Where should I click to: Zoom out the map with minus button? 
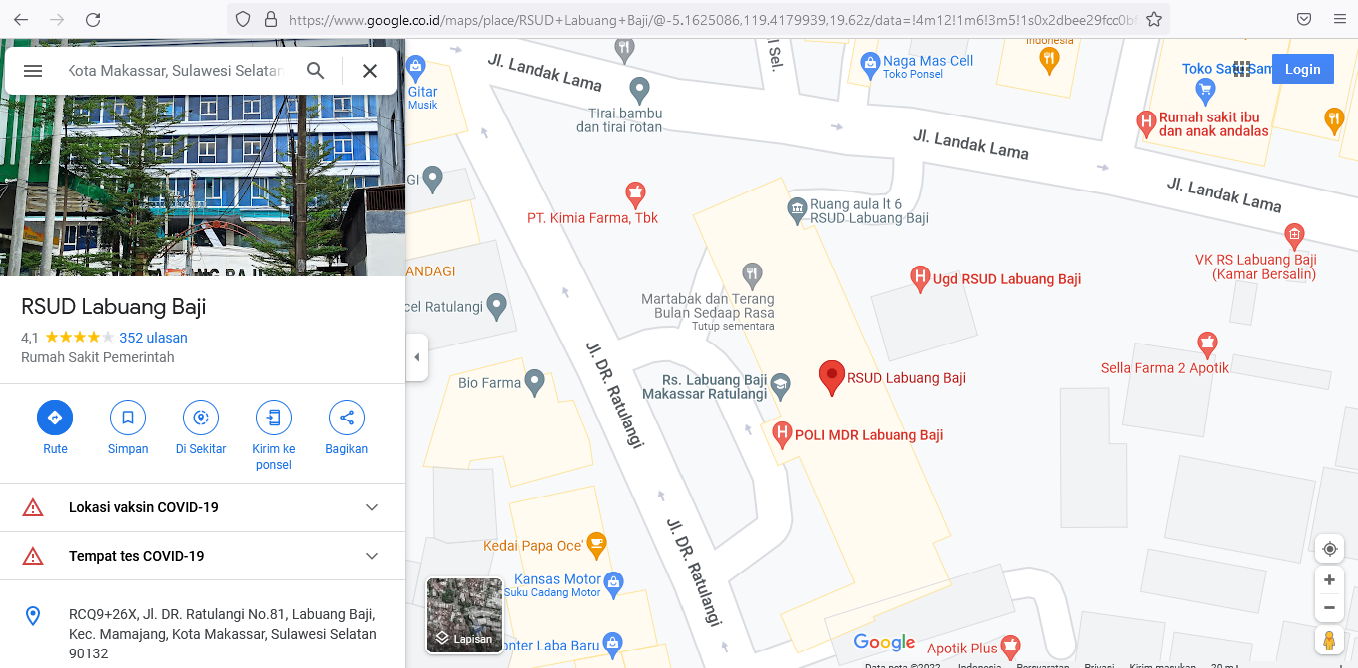[x=1329, y=607]
